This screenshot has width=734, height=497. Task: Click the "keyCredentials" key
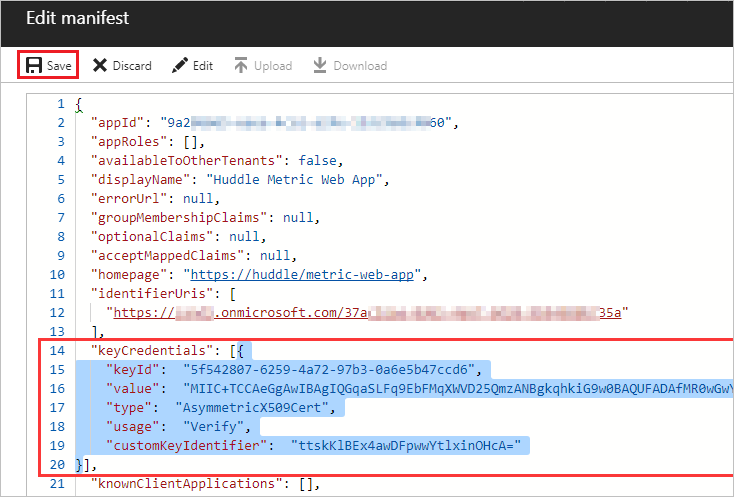[x=152, y=351]
